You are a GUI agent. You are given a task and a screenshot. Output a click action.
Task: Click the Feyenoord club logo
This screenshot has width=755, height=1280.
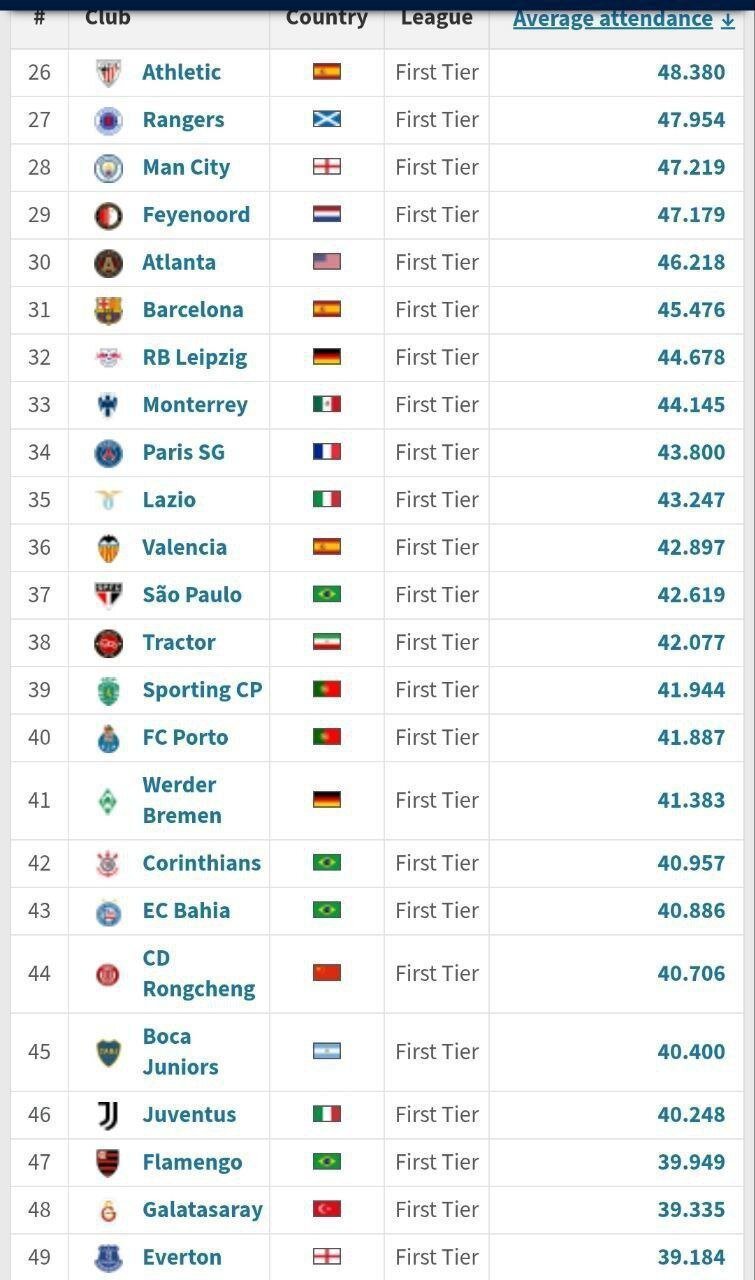click(x=108, y=216)
